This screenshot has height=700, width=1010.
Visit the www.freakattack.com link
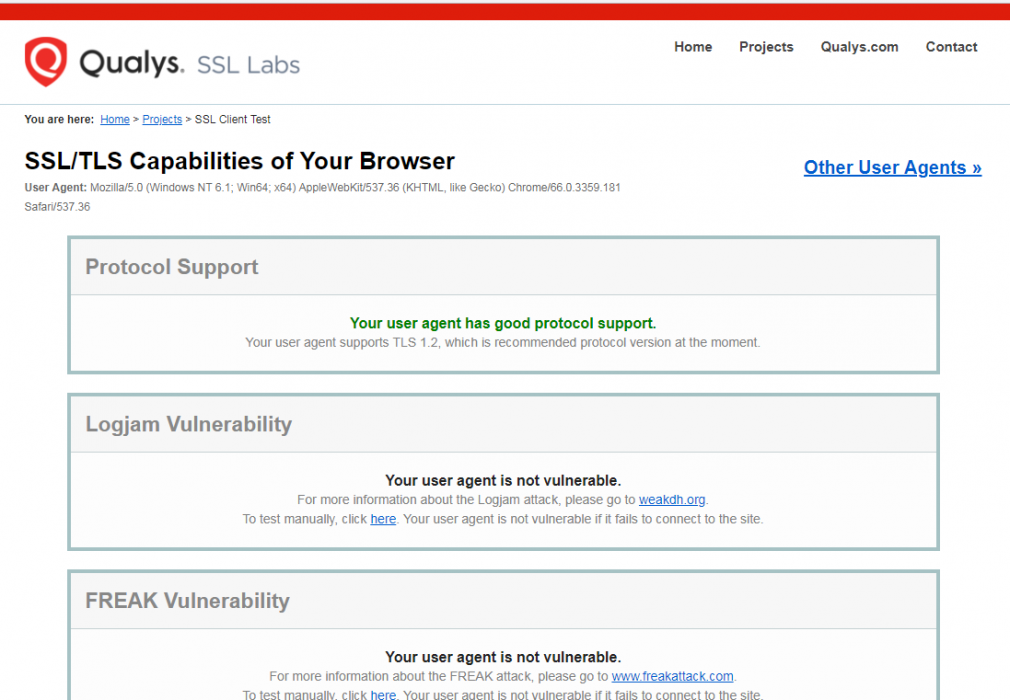coord(672,676)
